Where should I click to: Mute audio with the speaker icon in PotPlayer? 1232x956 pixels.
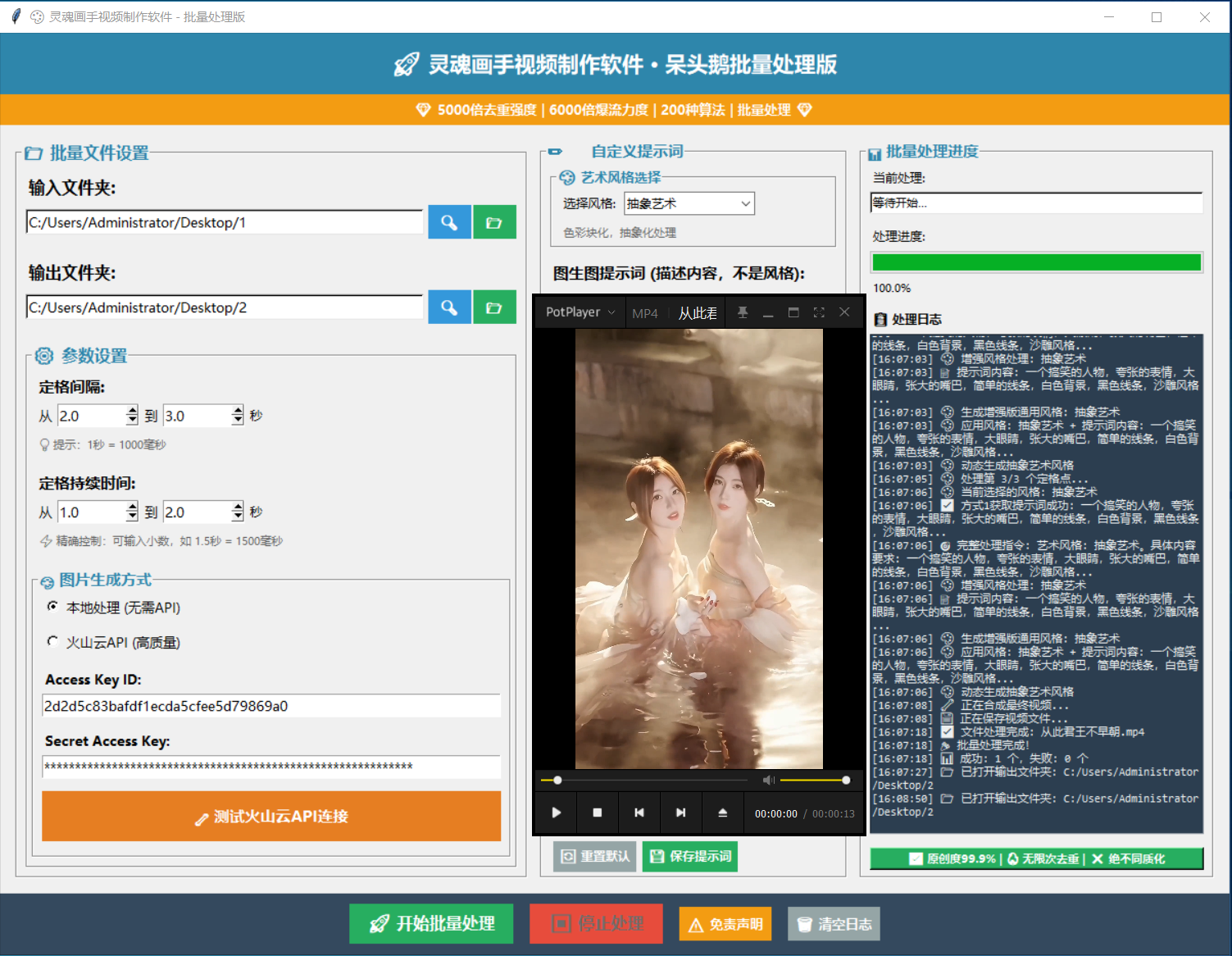pyautogui.click(x=768, y=780)
